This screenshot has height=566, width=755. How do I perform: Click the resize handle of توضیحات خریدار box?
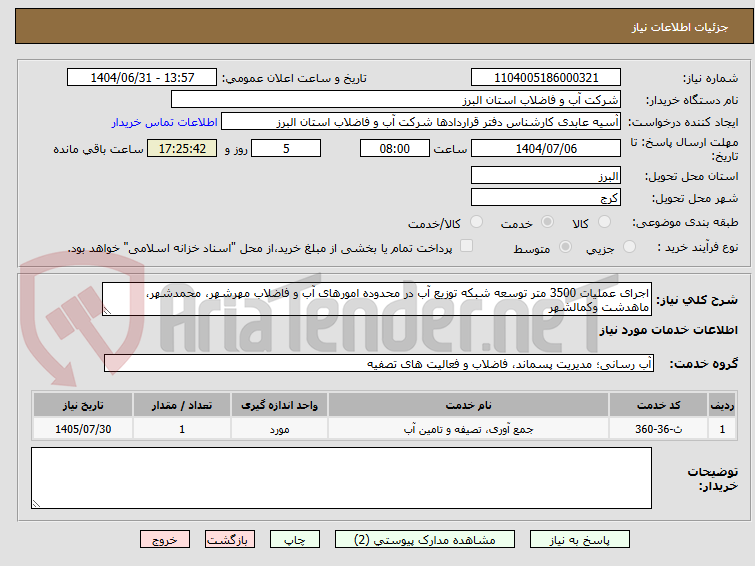click(37, 503)
